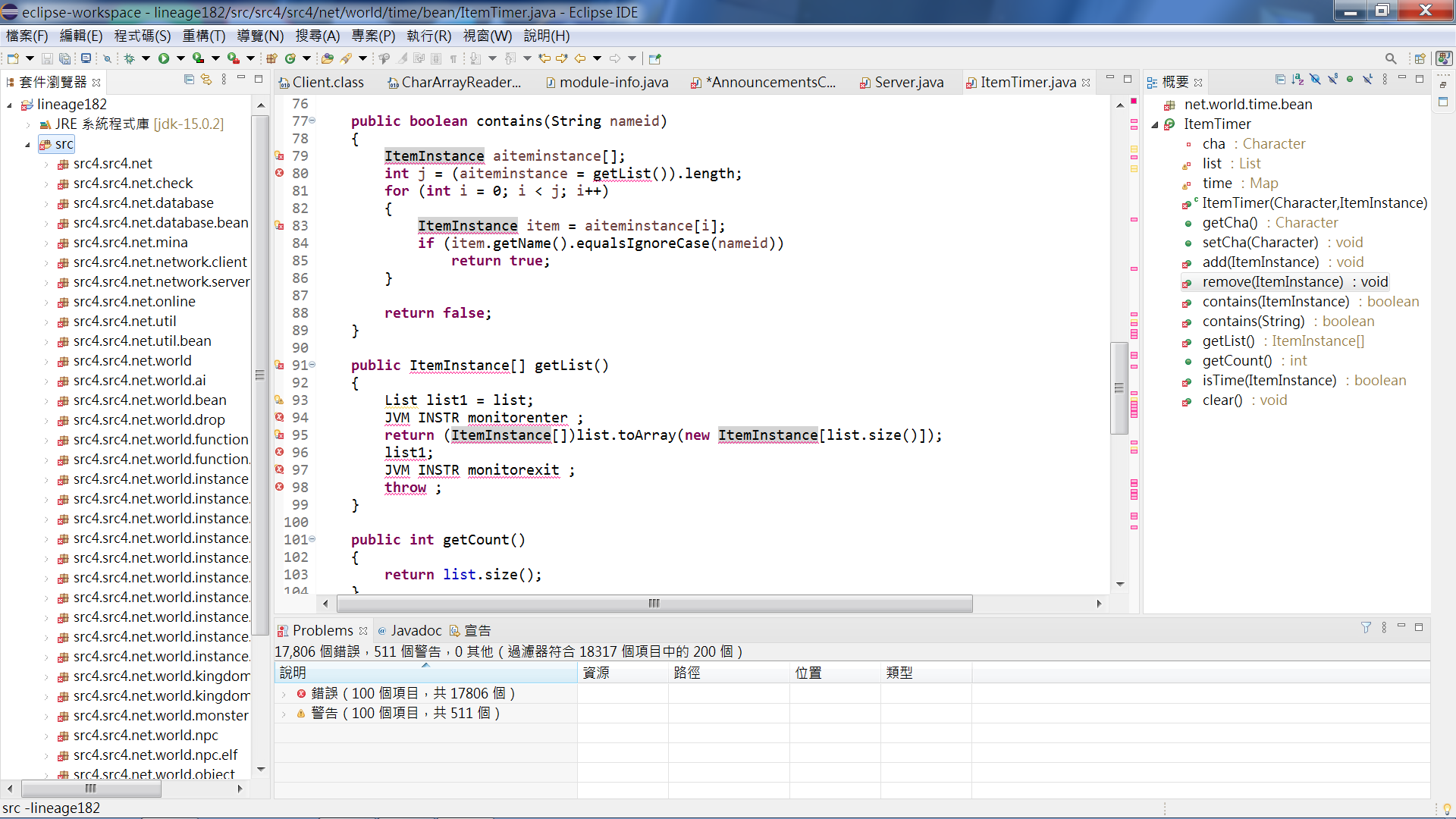Click the editor vertical scrollbar thumb

click(1119, 388)
